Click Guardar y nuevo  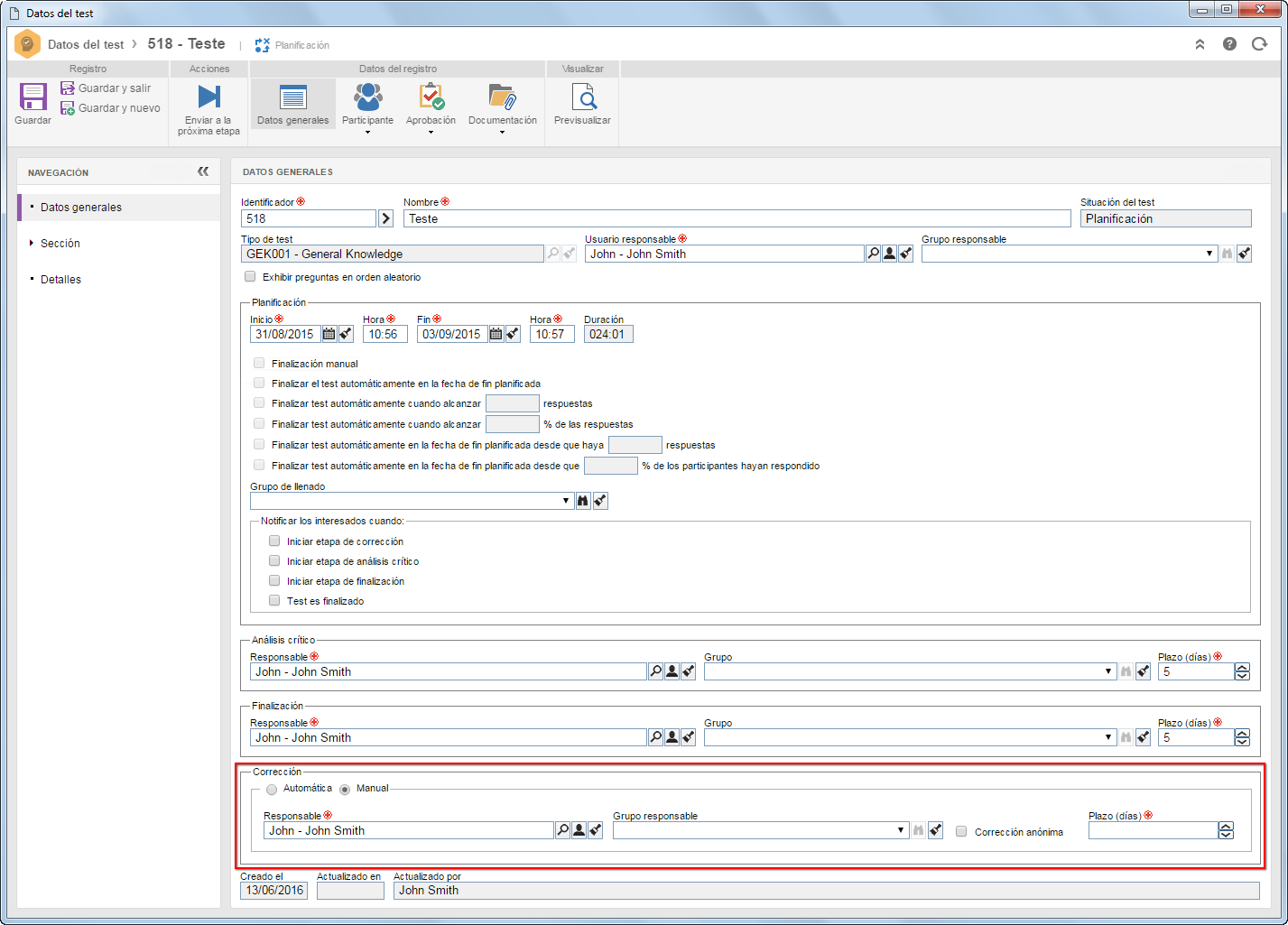(110, 108)
